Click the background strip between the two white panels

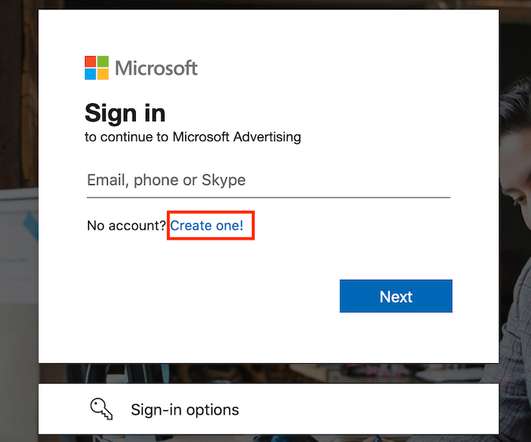pyautogui.click(x=269, y=373)
